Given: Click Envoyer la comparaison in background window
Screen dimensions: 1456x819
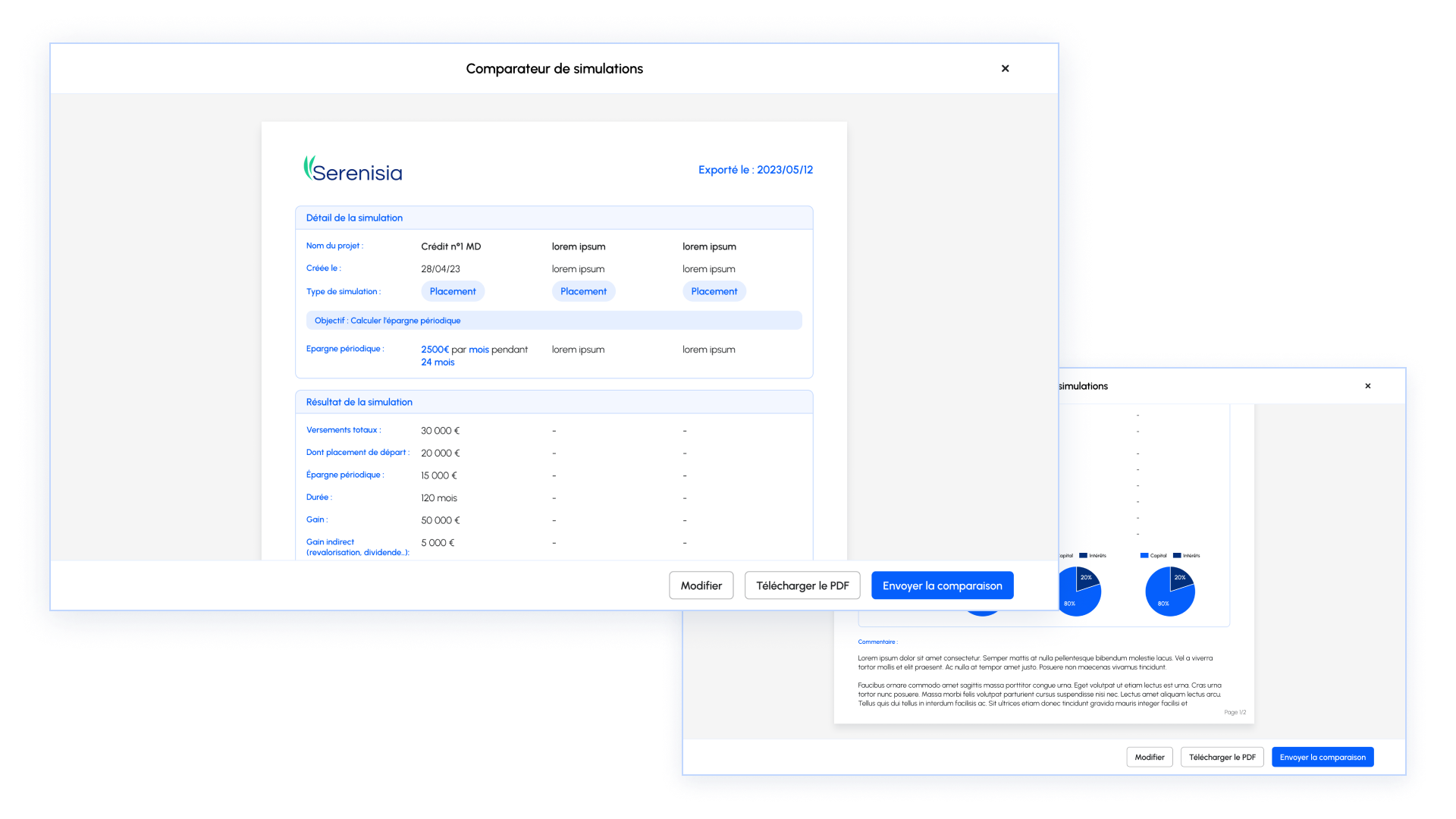Looking at the screenshot, I should (x=1323, y=757).
